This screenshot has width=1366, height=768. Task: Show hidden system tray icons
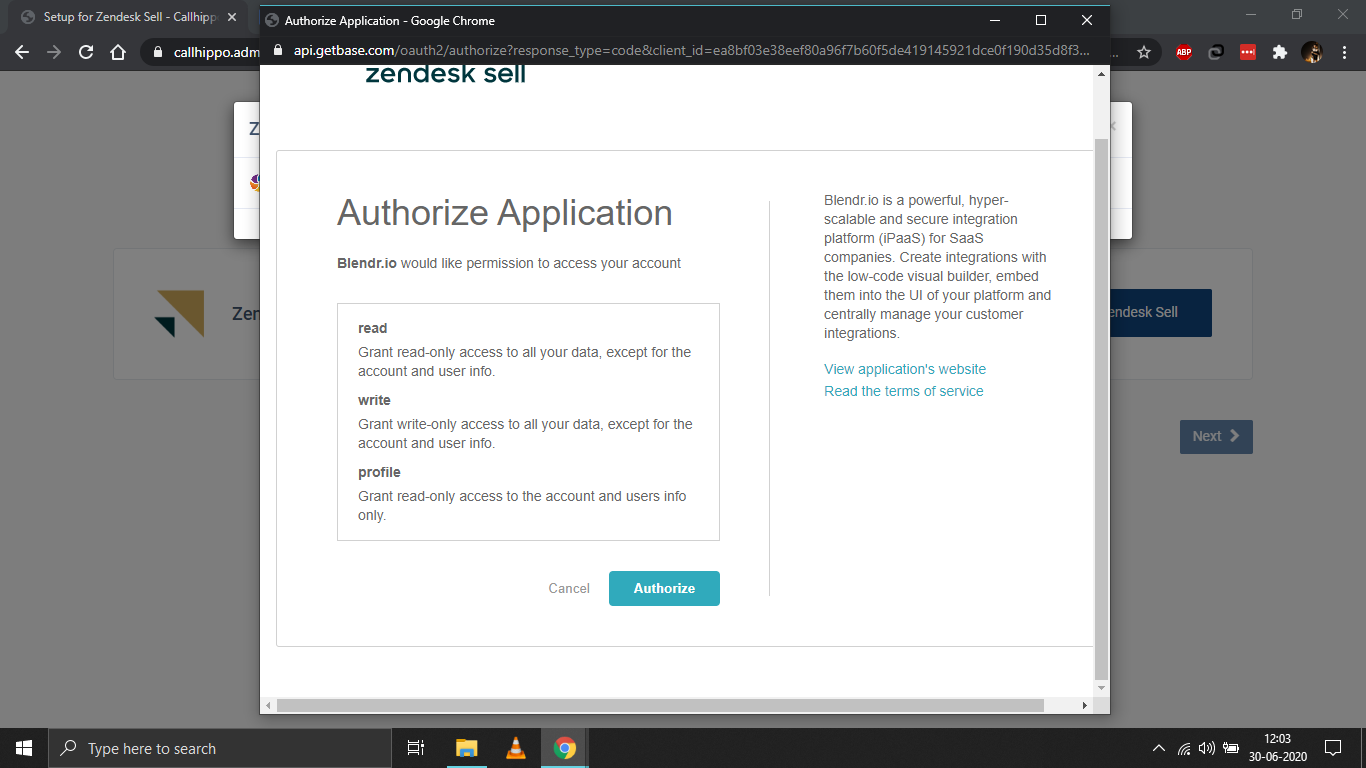tap(1159, 748)
